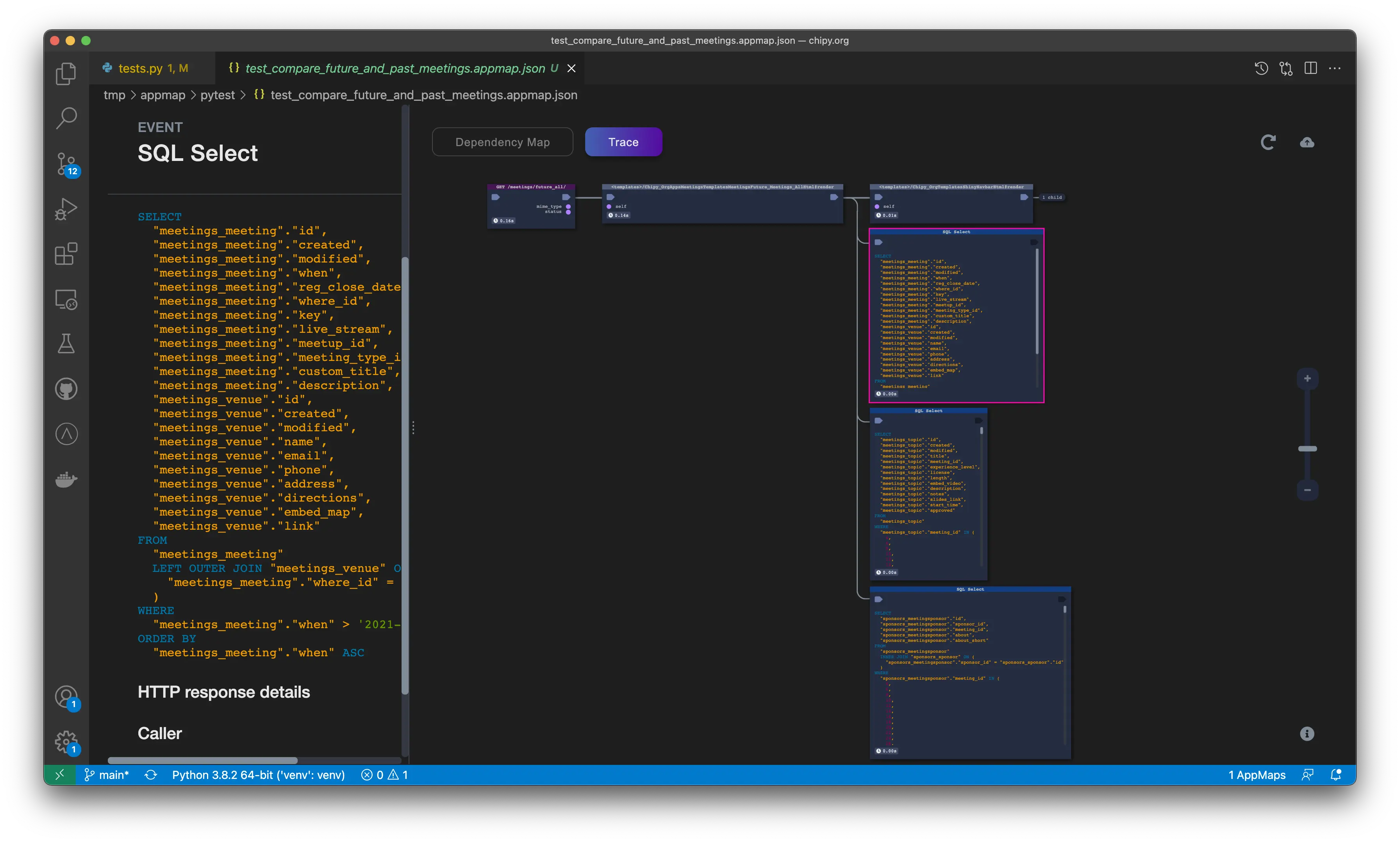This screenshot has width=1400, height=843.
Task: Open the Docker view in activity bar
Action: click(x=66, y=479)
